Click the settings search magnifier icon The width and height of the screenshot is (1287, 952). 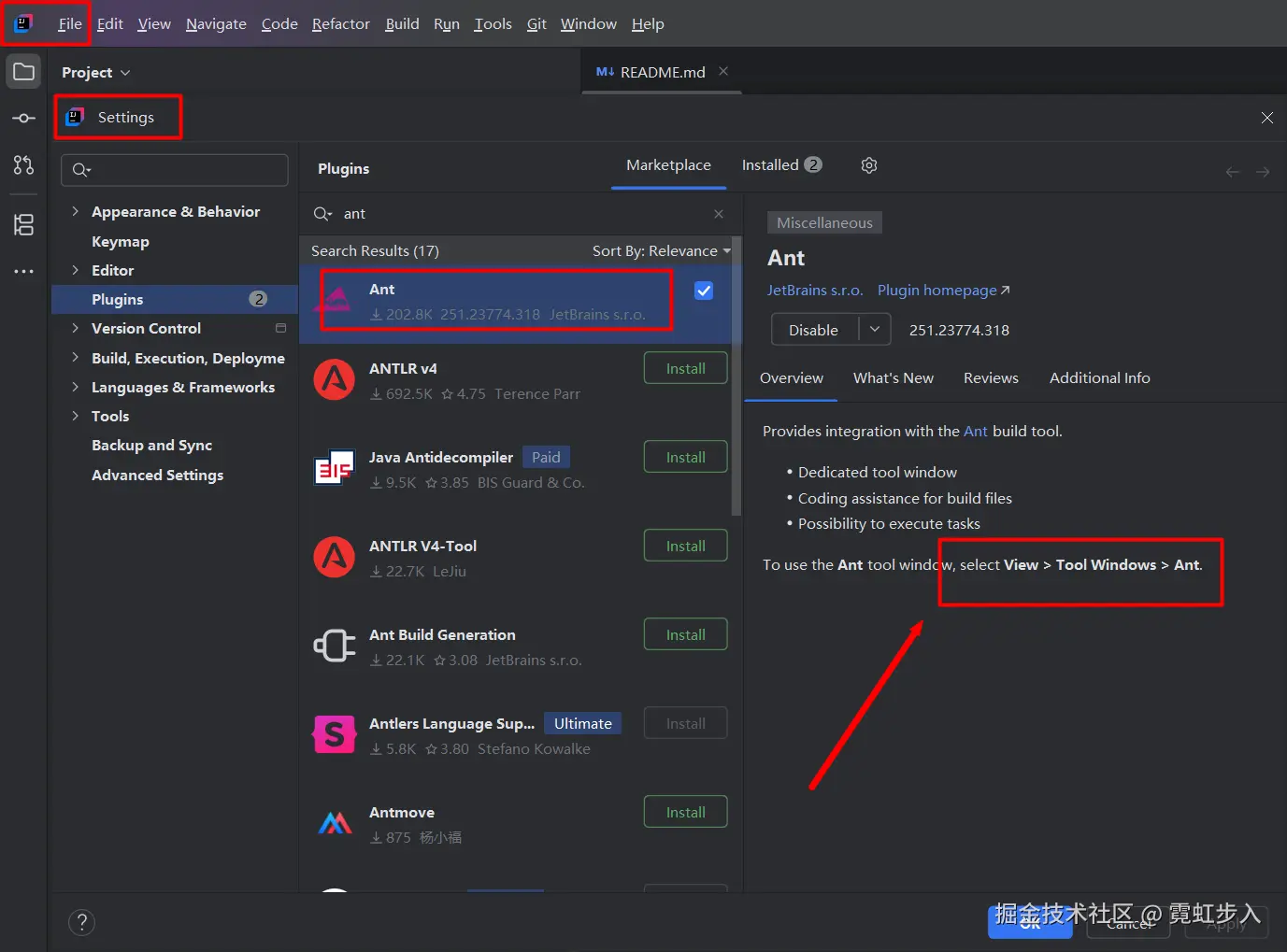coord(81,170)
